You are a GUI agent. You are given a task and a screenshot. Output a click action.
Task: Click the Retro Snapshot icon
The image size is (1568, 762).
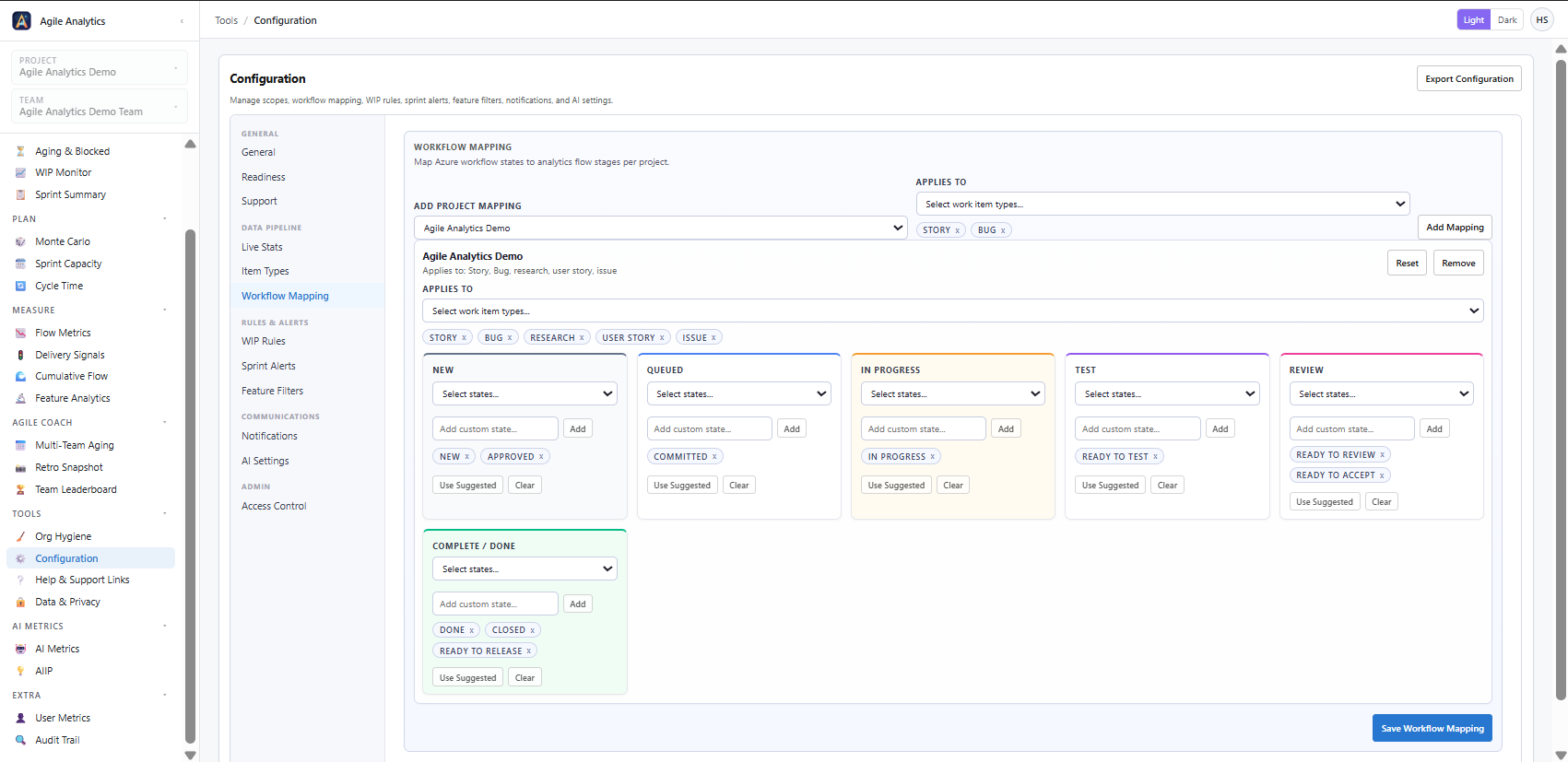[x=20, y=467]
